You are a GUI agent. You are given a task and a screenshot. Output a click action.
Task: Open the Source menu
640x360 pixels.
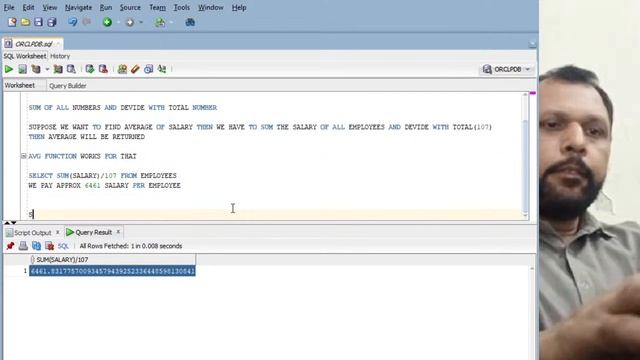(130, 7)
